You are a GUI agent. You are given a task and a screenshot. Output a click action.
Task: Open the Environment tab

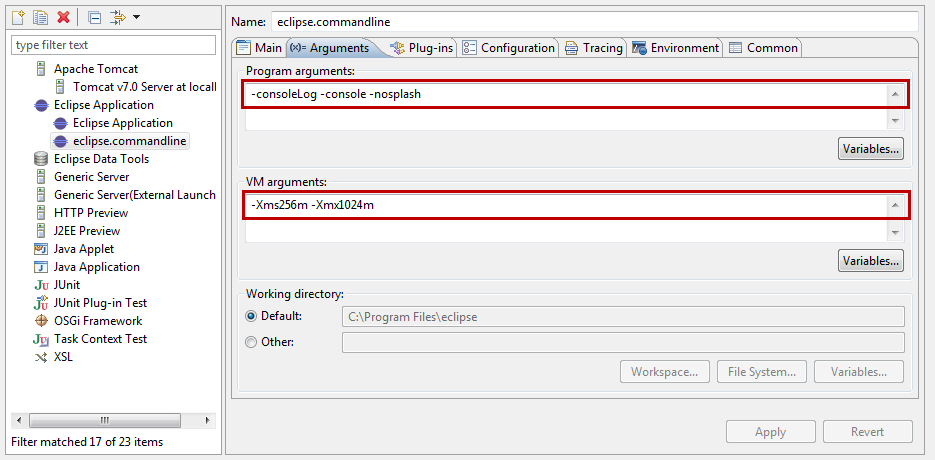tap(676, 48)
